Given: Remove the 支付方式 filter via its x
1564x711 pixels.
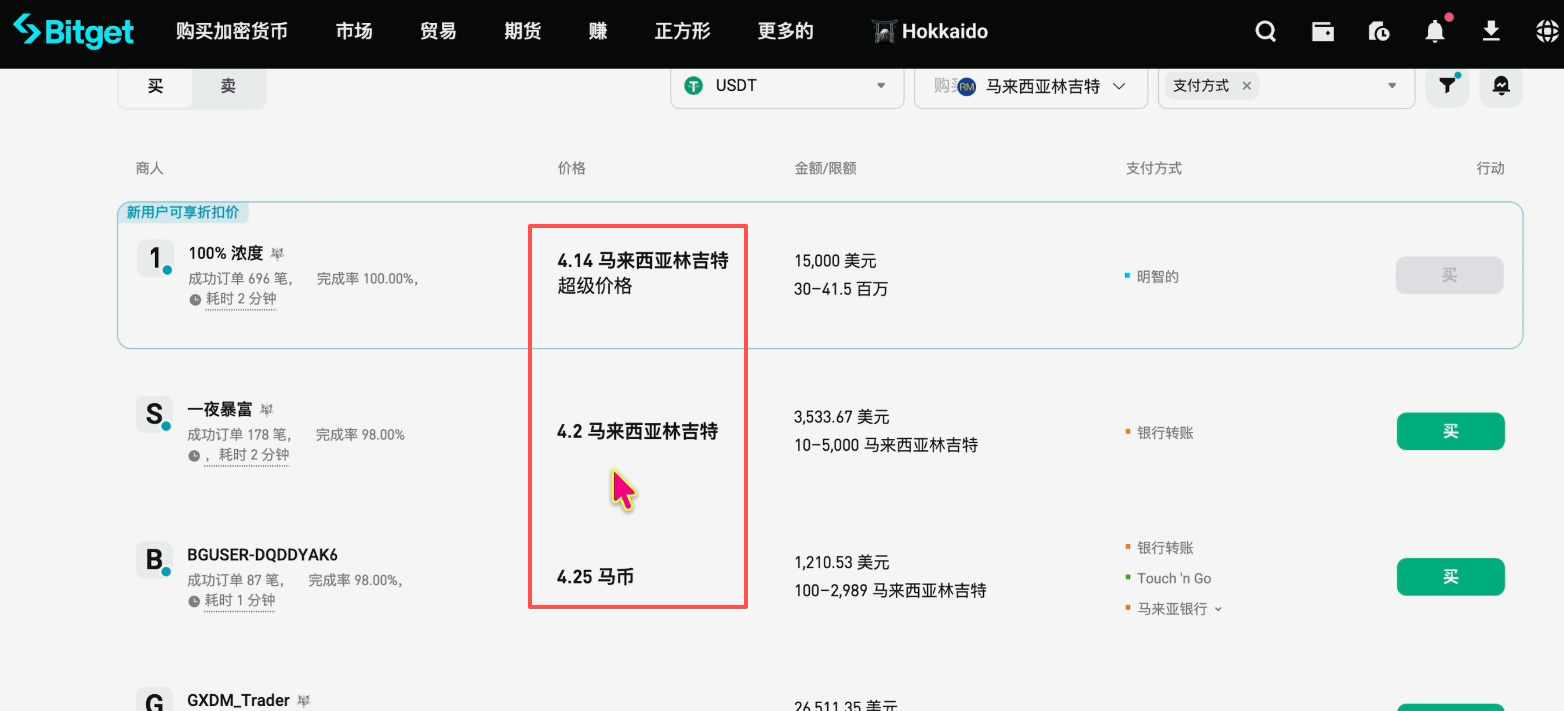Looking at the screenshot, I should 1247,86.
